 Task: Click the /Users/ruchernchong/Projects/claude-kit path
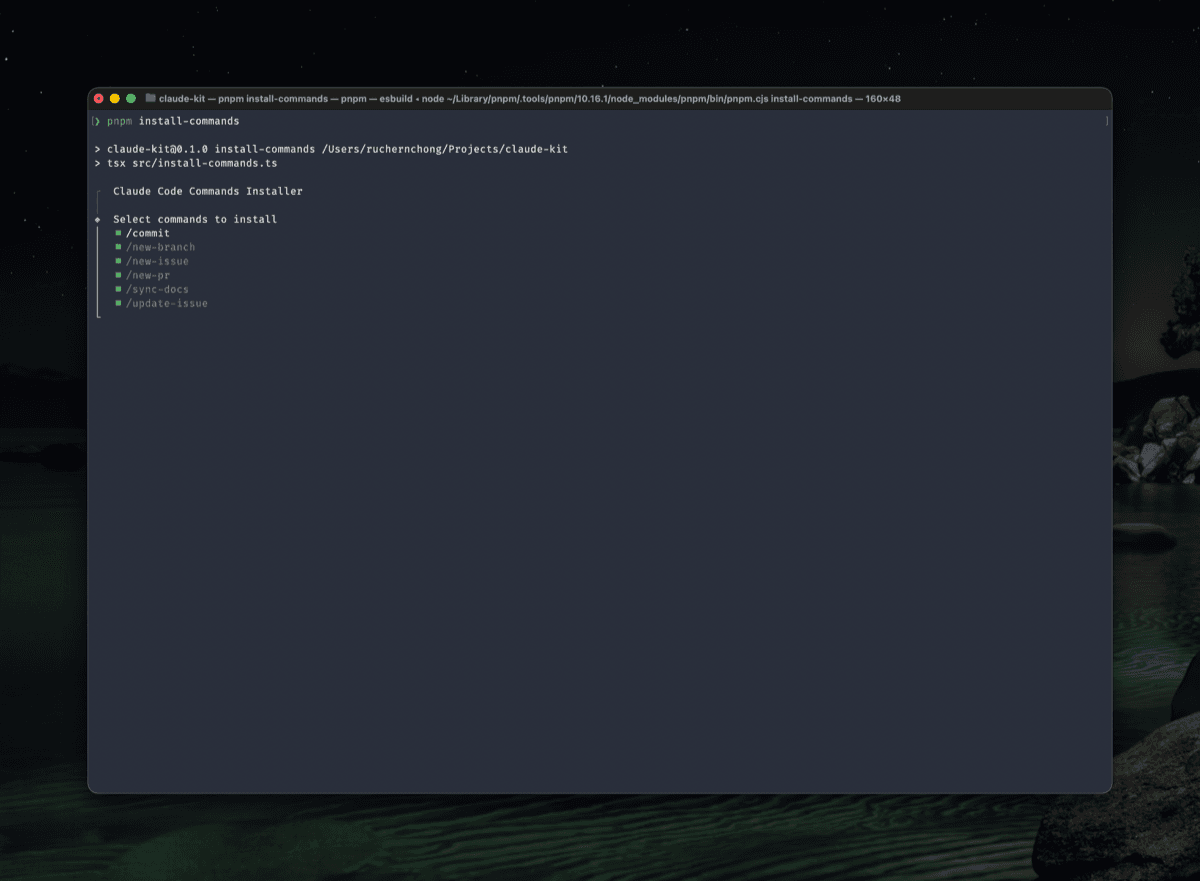pos(444,149)
